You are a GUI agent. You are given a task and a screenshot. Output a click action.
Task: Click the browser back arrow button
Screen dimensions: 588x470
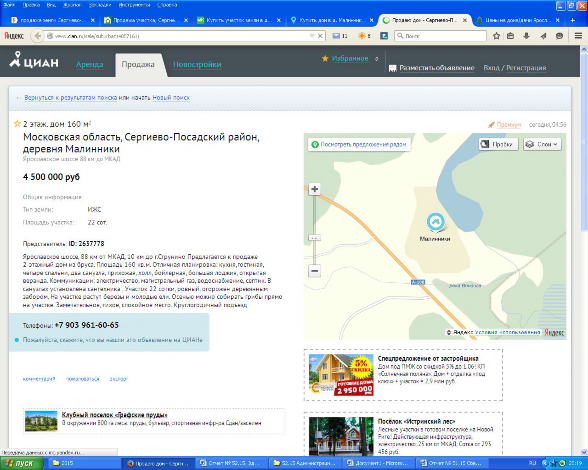37,36
